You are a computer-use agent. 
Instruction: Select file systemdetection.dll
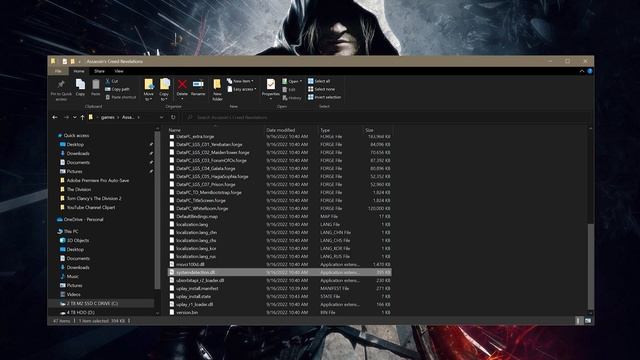point(280,272)
